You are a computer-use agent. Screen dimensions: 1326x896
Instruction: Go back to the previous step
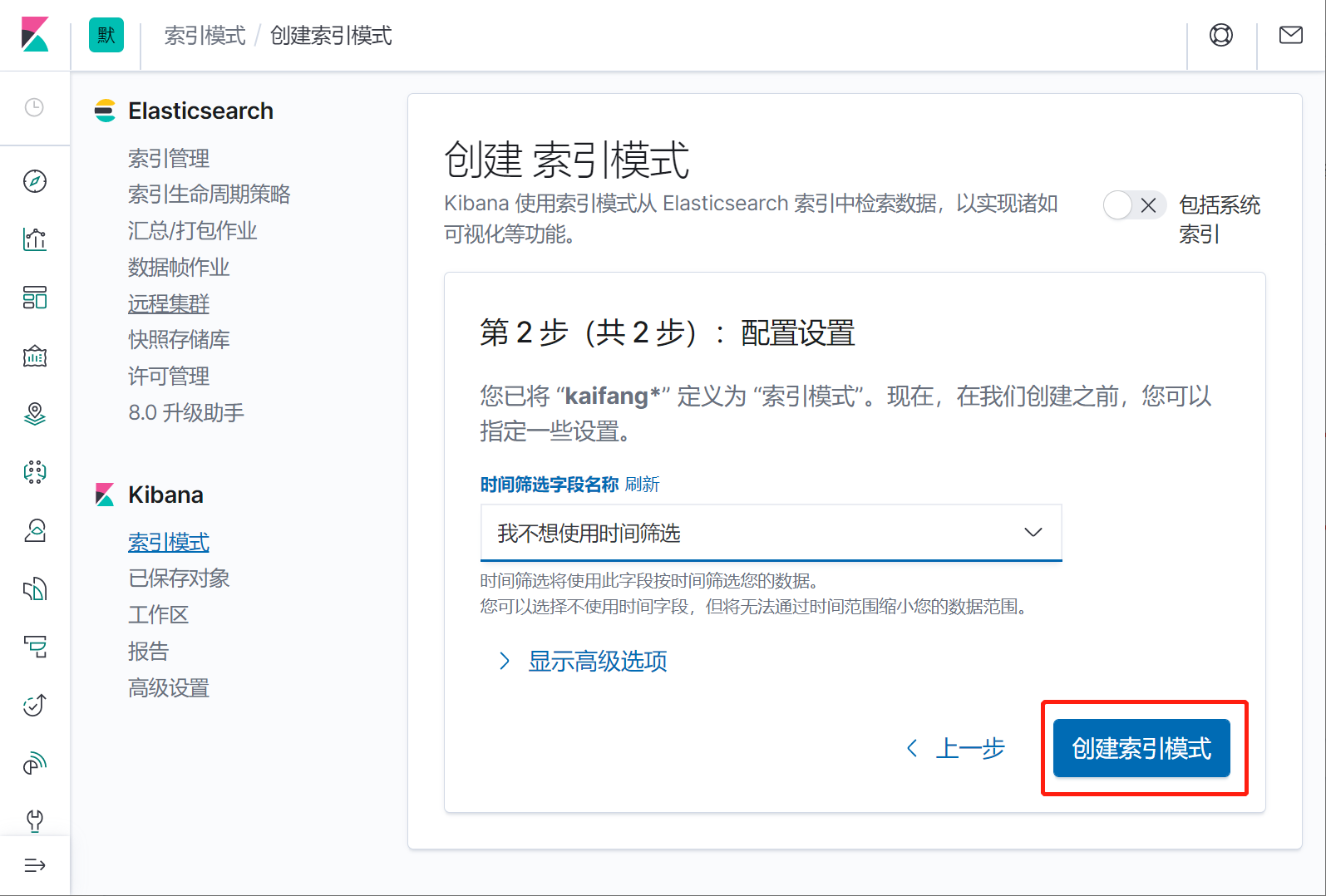(956, 748)
